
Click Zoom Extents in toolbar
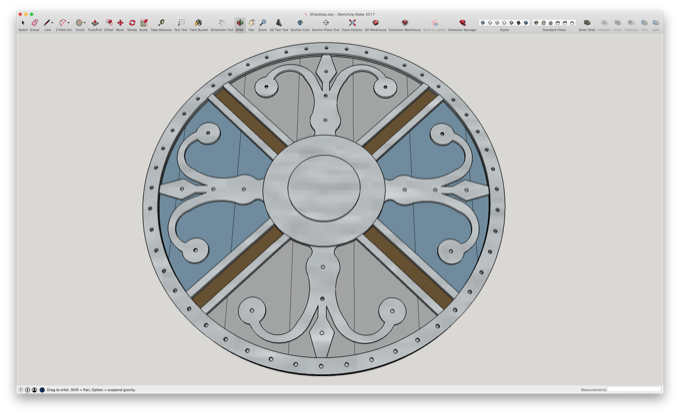[352, 23]
